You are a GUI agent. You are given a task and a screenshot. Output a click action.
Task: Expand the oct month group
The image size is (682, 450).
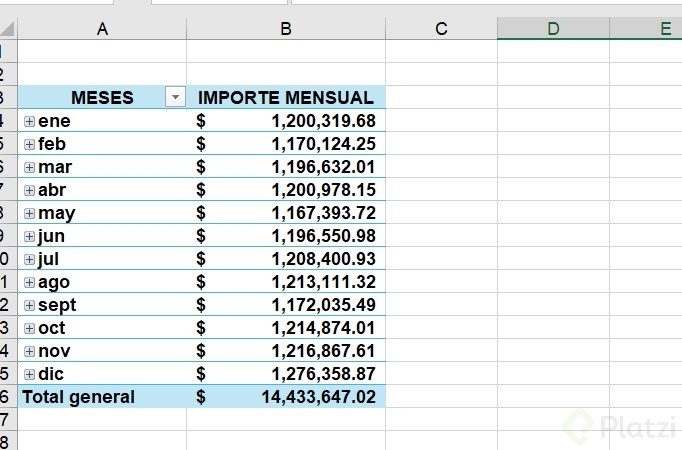[x=29, y=328]
